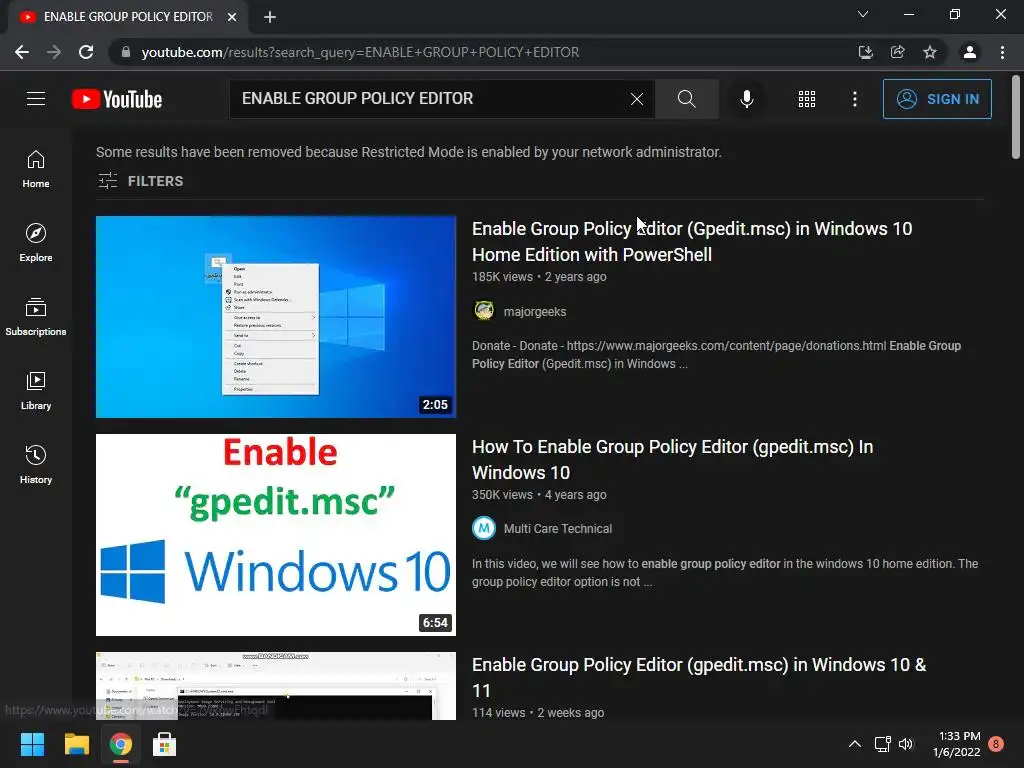Click the Multi Care Technical avatar
Screen dimensions: 1024x768
click(484, 528)
